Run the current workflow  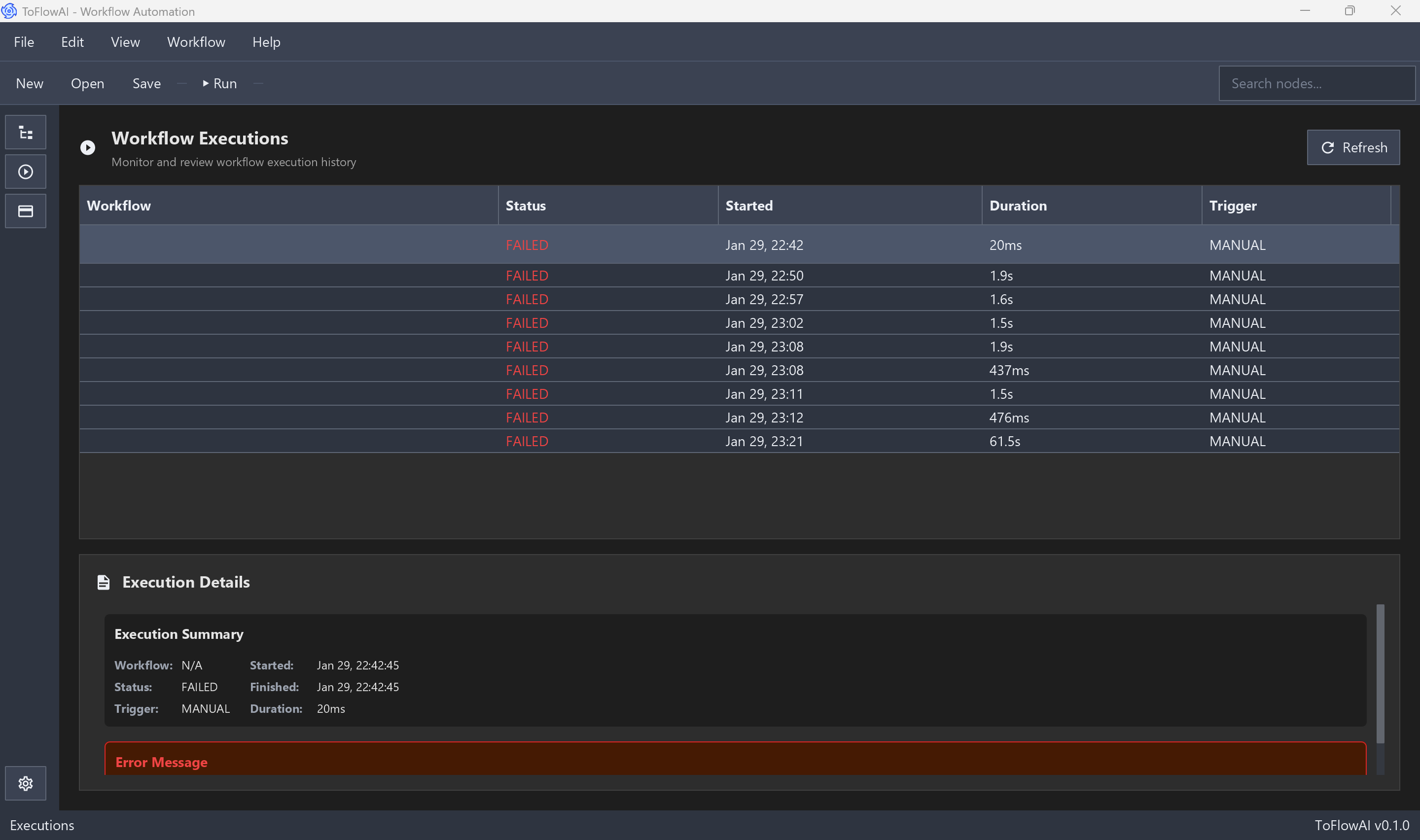[219, 84]
